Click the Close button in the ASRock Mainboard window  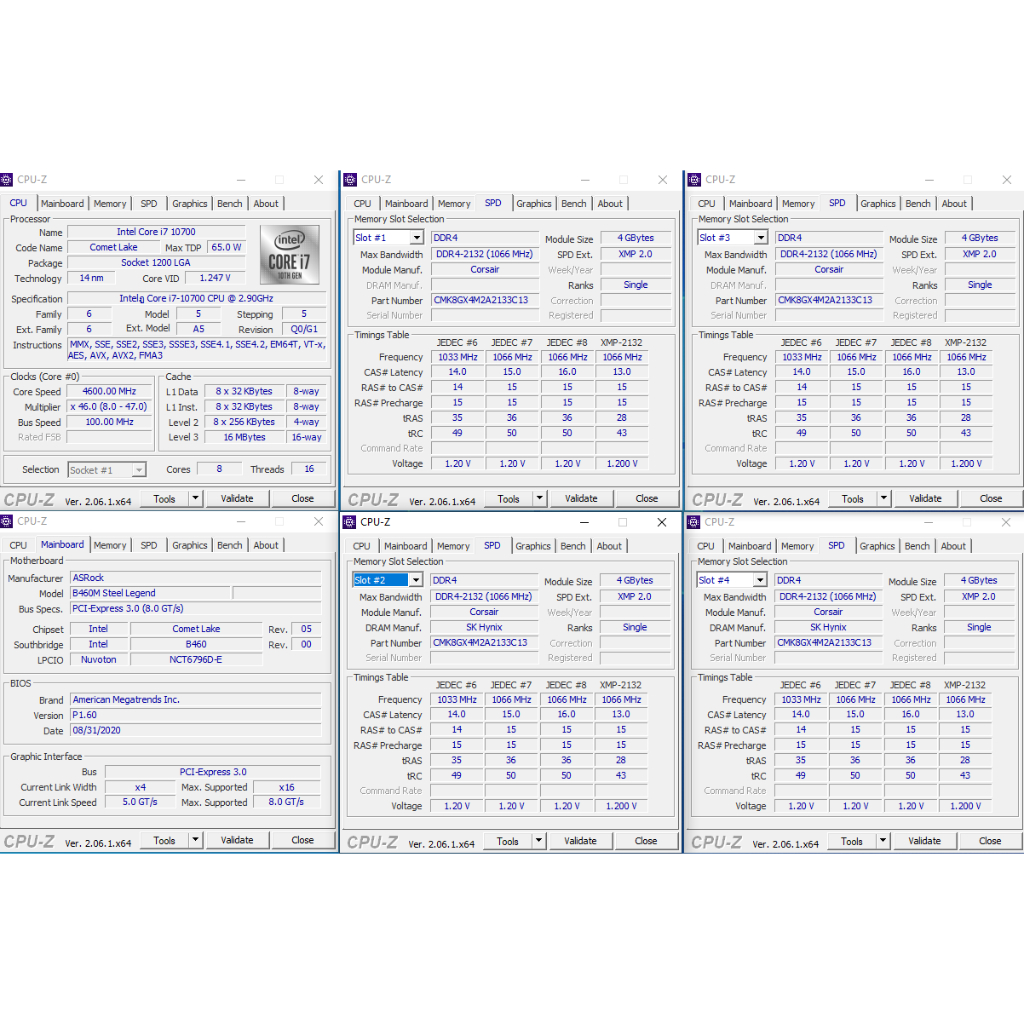(303, 841)
